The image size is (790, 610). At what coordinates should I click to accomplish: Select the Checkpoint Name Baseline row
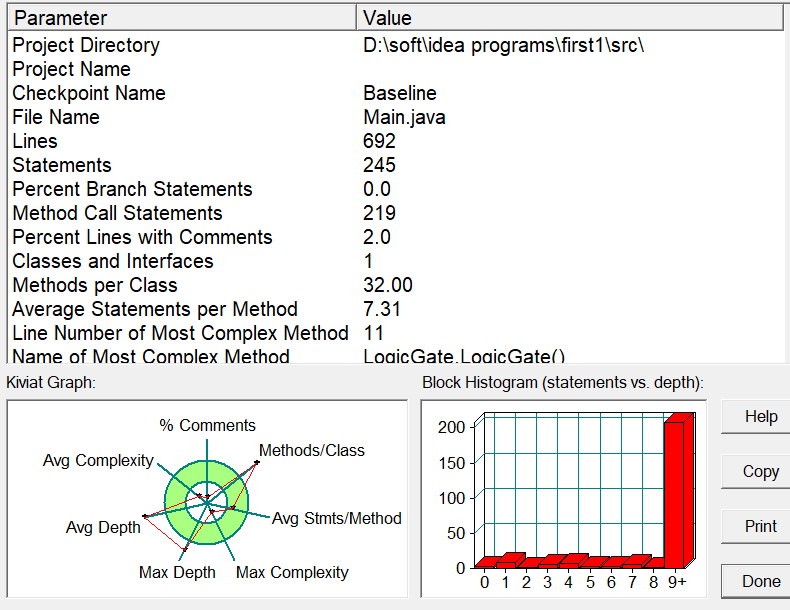(396, 93)
